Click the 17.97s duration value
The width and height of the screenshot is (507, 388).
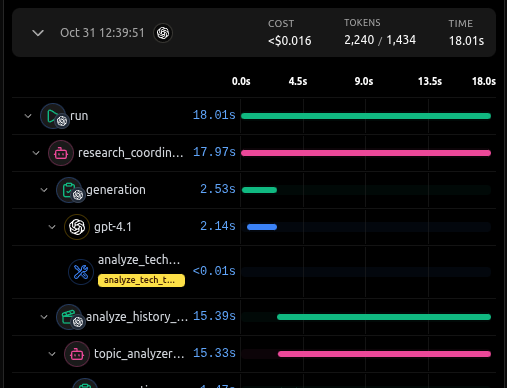click(x=214, y=152)
